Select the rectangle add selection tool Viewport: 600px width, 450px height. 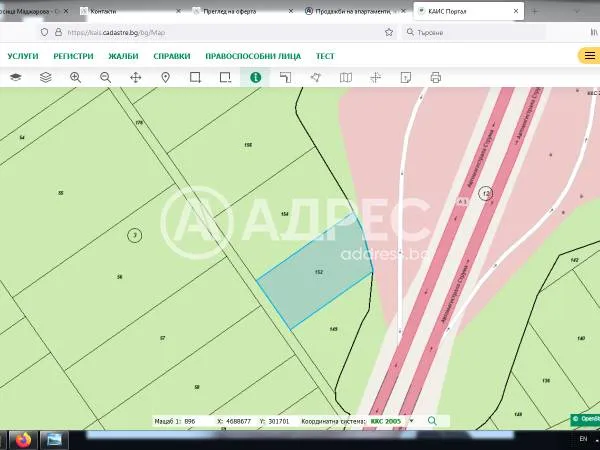[196, 77]
